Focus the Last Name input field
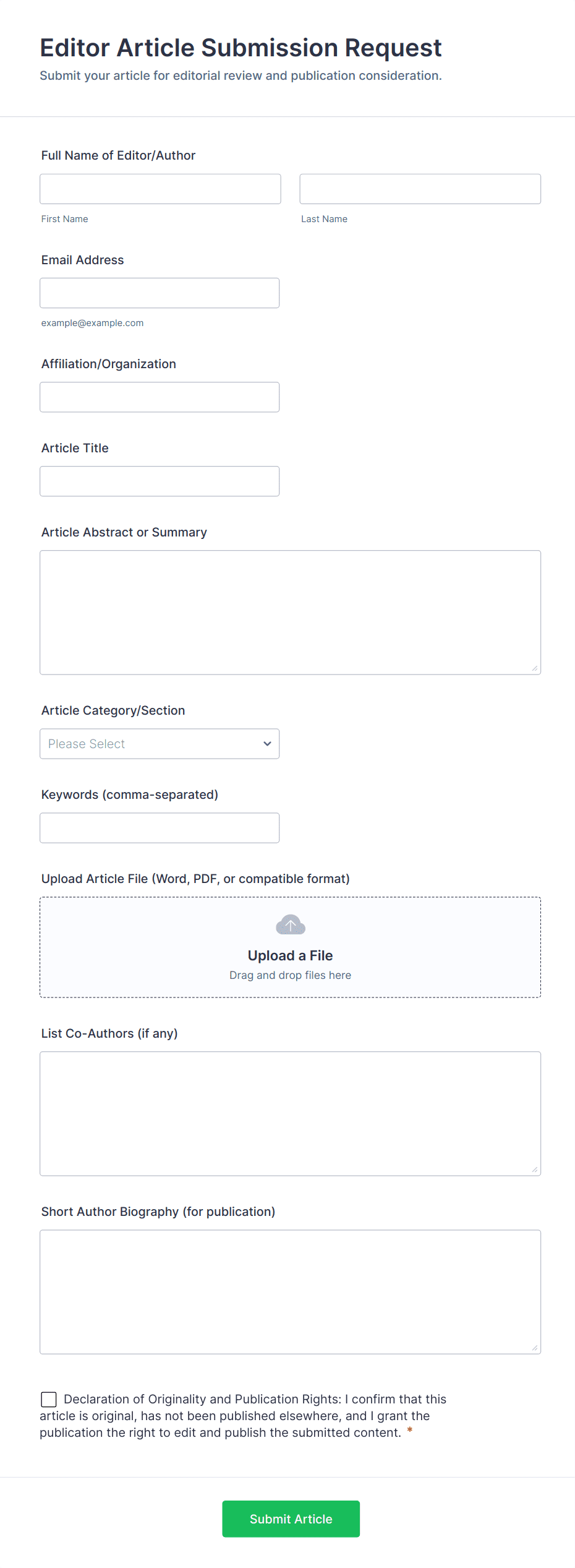Screen dimensions: 575x1568 (420, 189)
